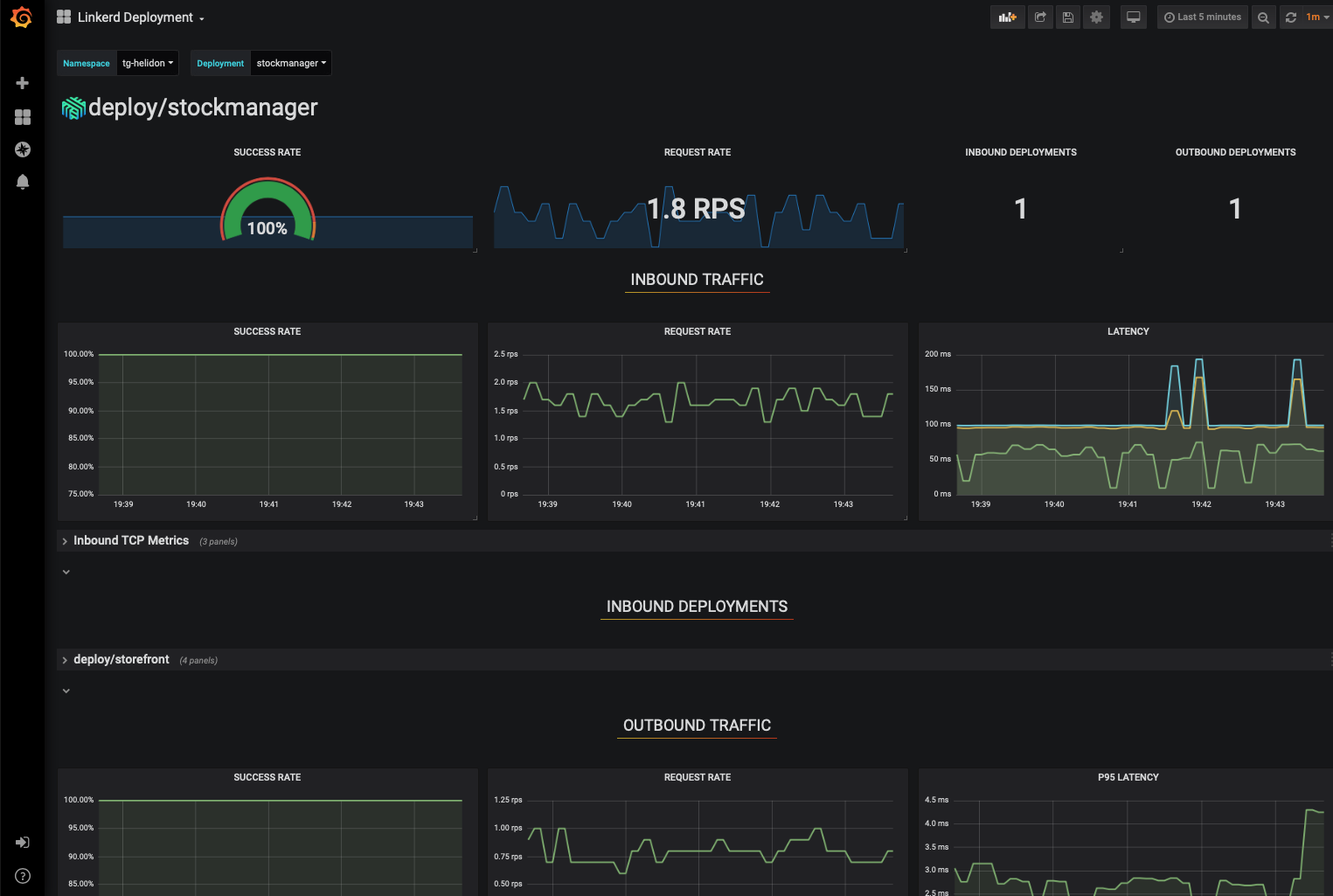Image resolution: width=1333 pixels, height=896 pixels.
Task: Open the Help question mark icon
Action: point(23,876)
